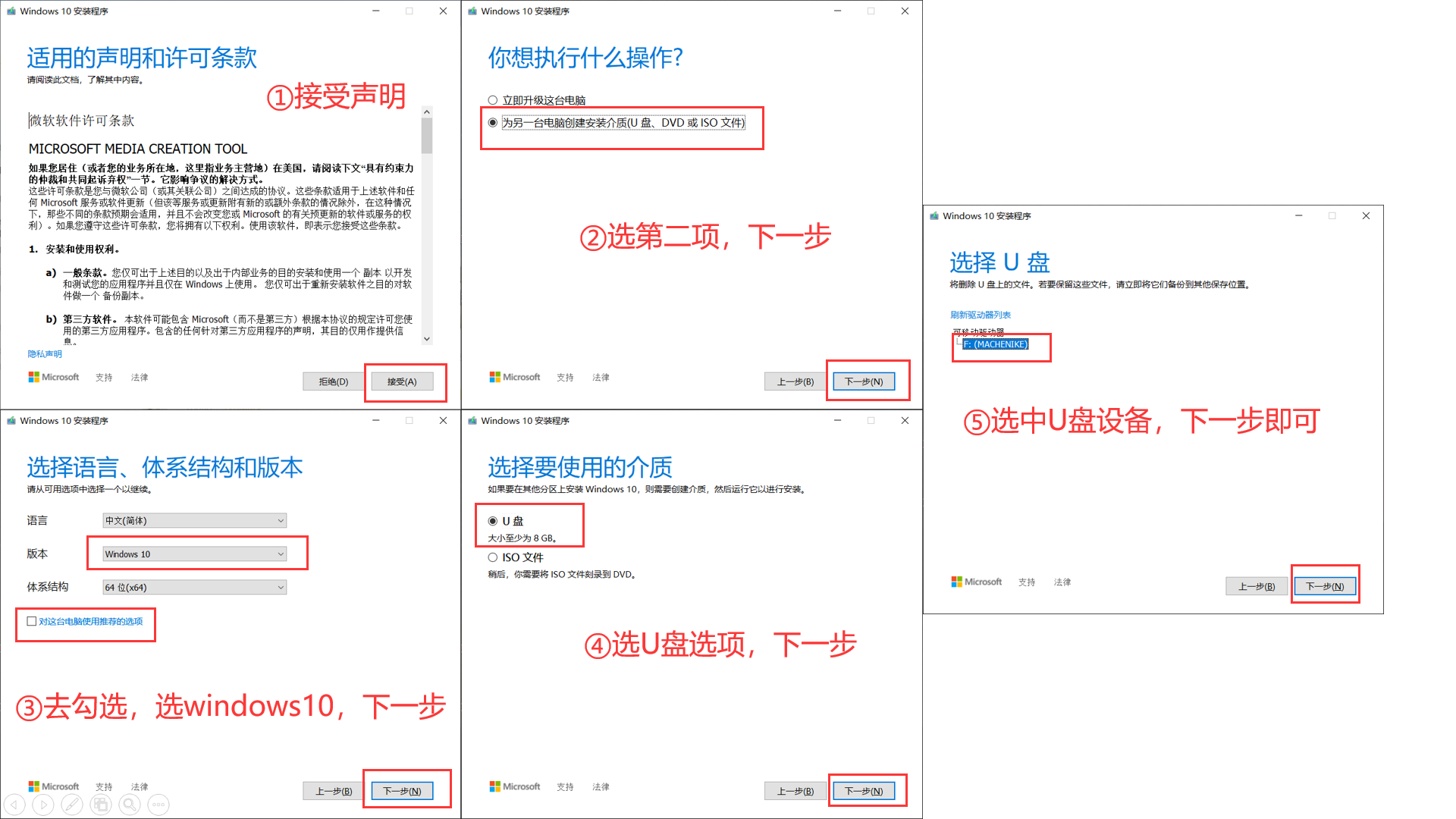The image size is (1456, 819).
Task: Click the 接受(A) accept button
Action: point(401,381)
